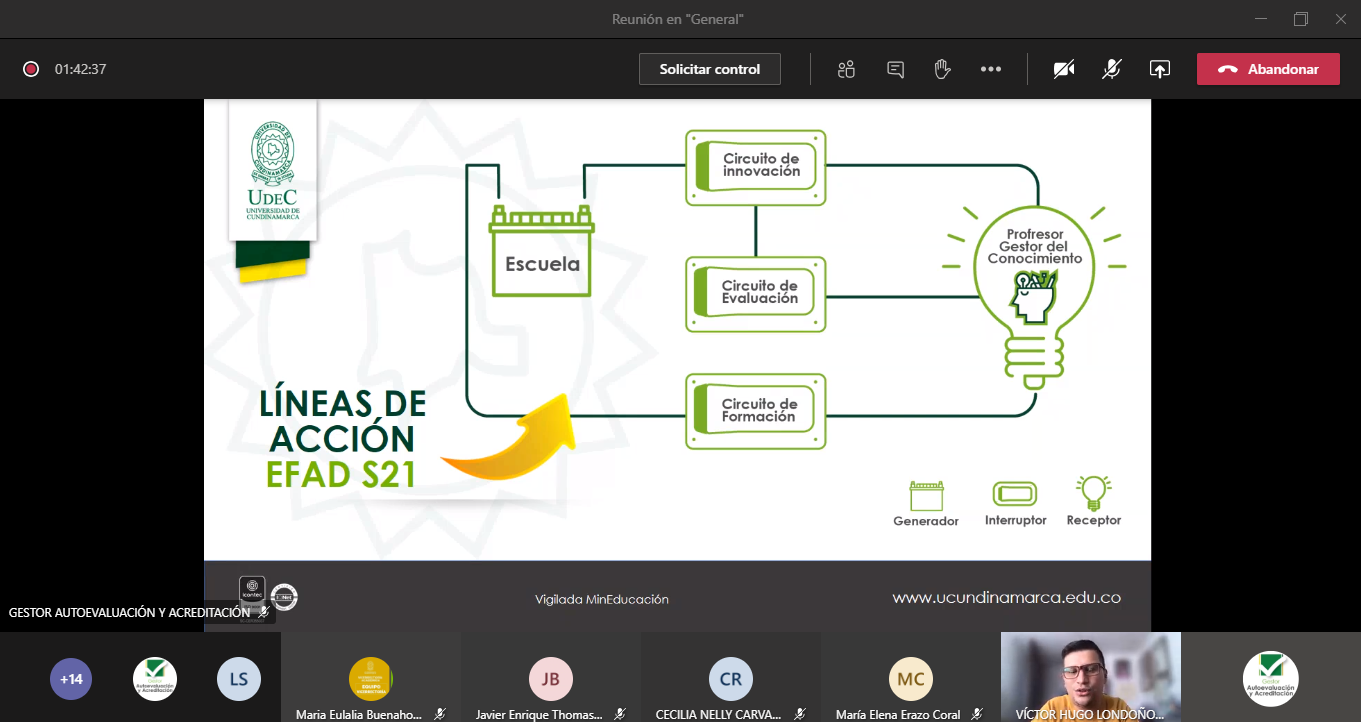Select Javier Enrique Thomas JB avatar

(x=551, y=679)
